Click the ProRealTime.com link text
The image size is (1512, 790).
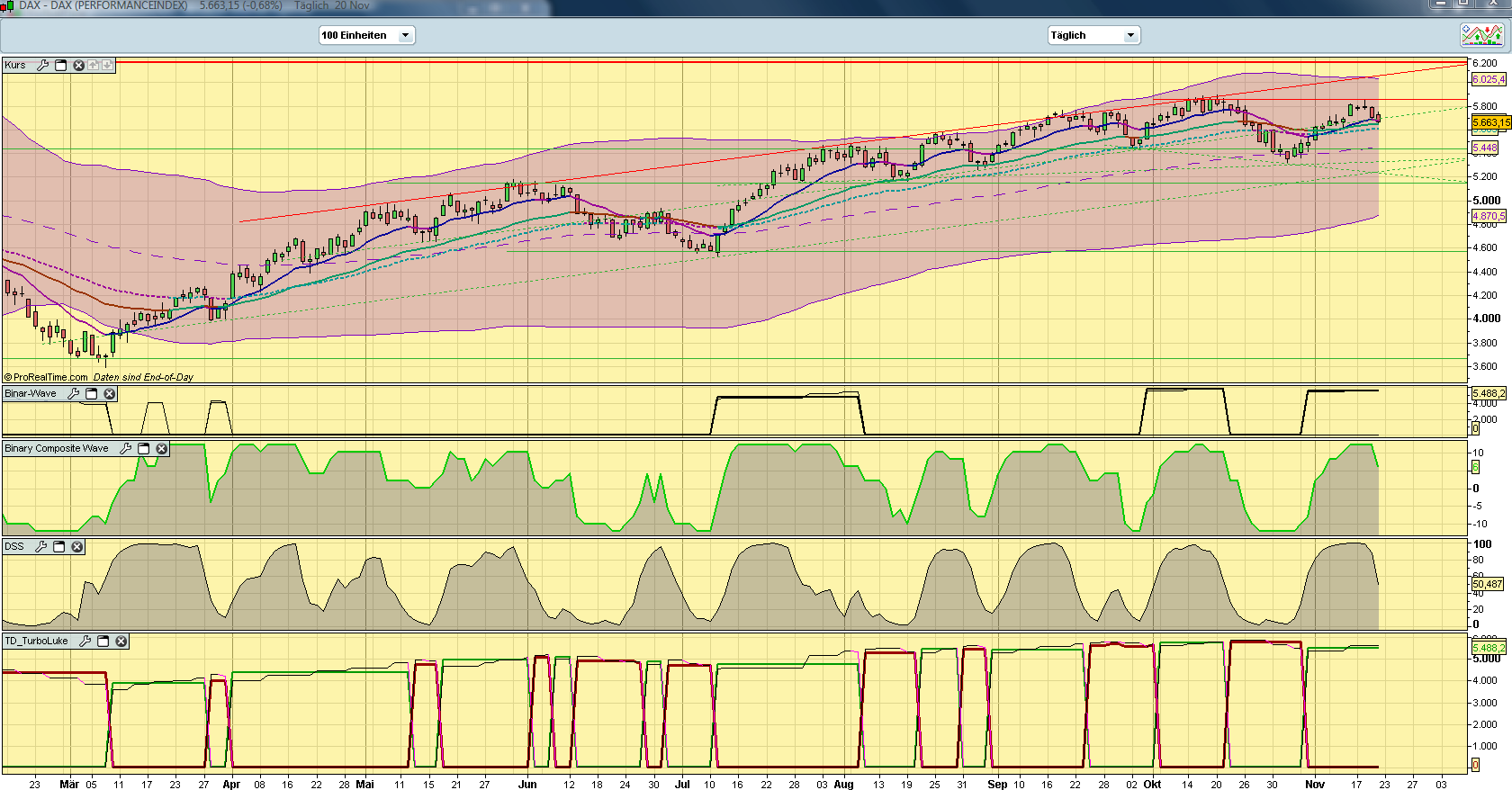pos(50,378)
